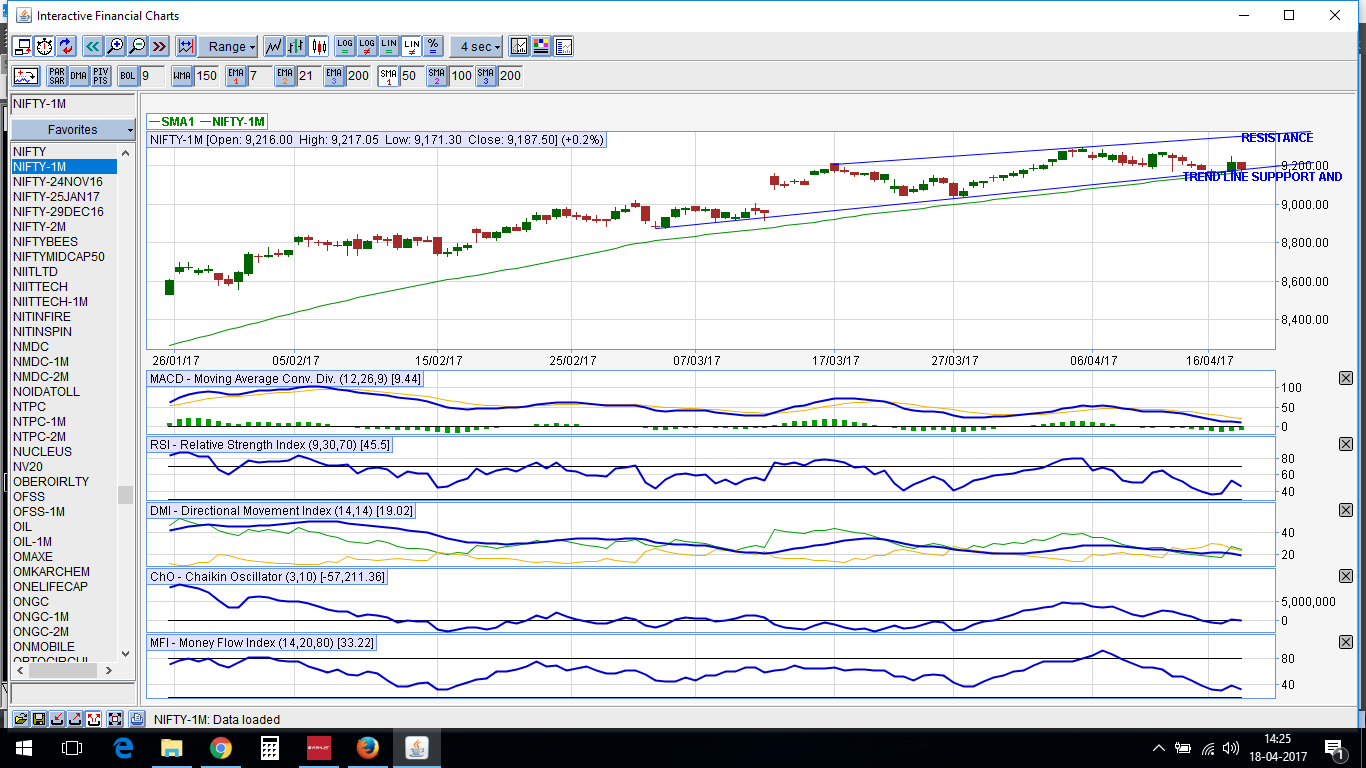Screen dimensions: 1366x768
Task: Open Firefox from the taskbar
Action: (368, 748)
